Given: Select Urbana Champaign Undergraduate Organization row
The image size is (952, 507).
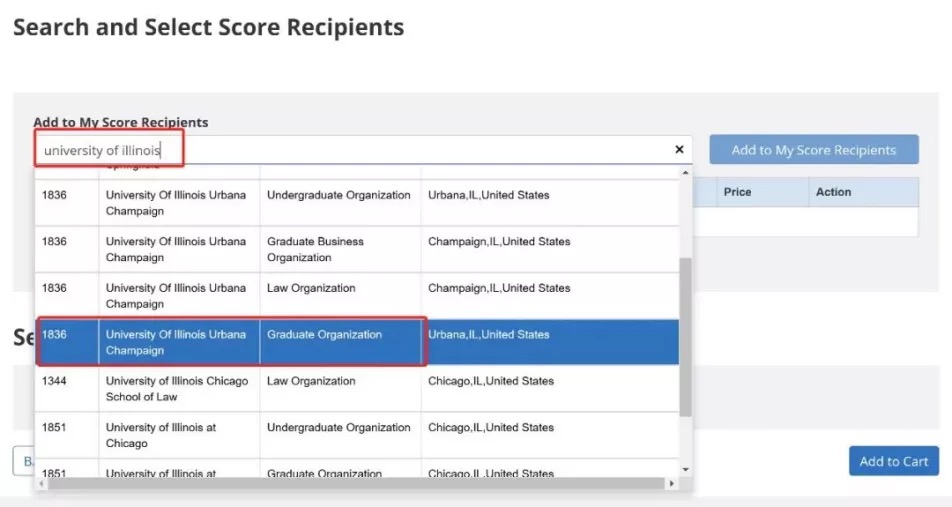Looking at the screenshot, I should click(x=357, y=203).
